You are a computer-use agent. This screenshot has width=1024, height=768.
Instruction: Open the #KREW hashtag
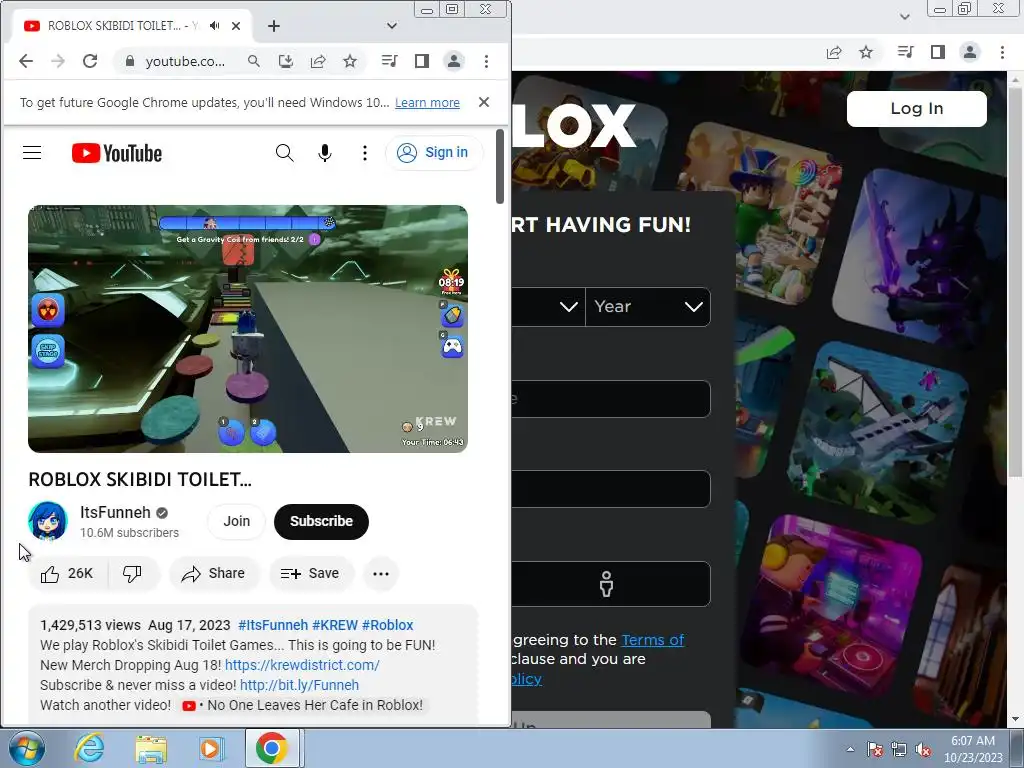click(335, 625)
